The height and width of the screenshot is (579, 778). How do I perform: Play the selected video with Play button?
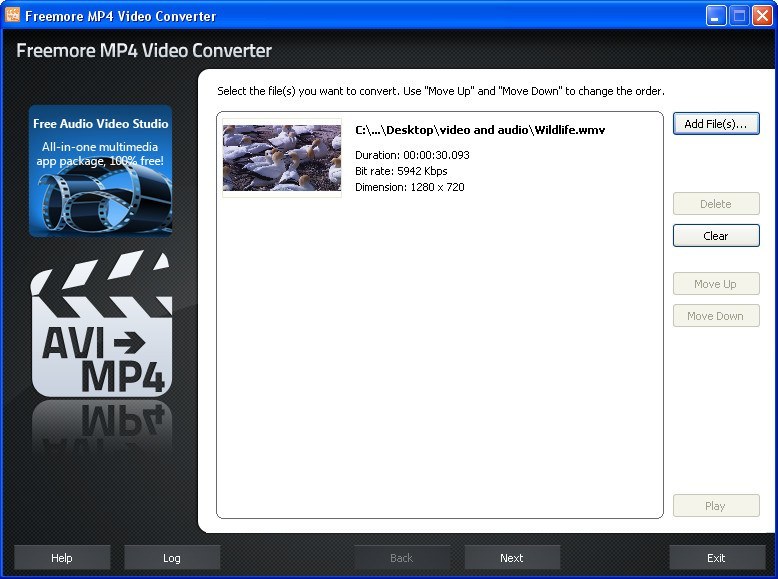716,506
